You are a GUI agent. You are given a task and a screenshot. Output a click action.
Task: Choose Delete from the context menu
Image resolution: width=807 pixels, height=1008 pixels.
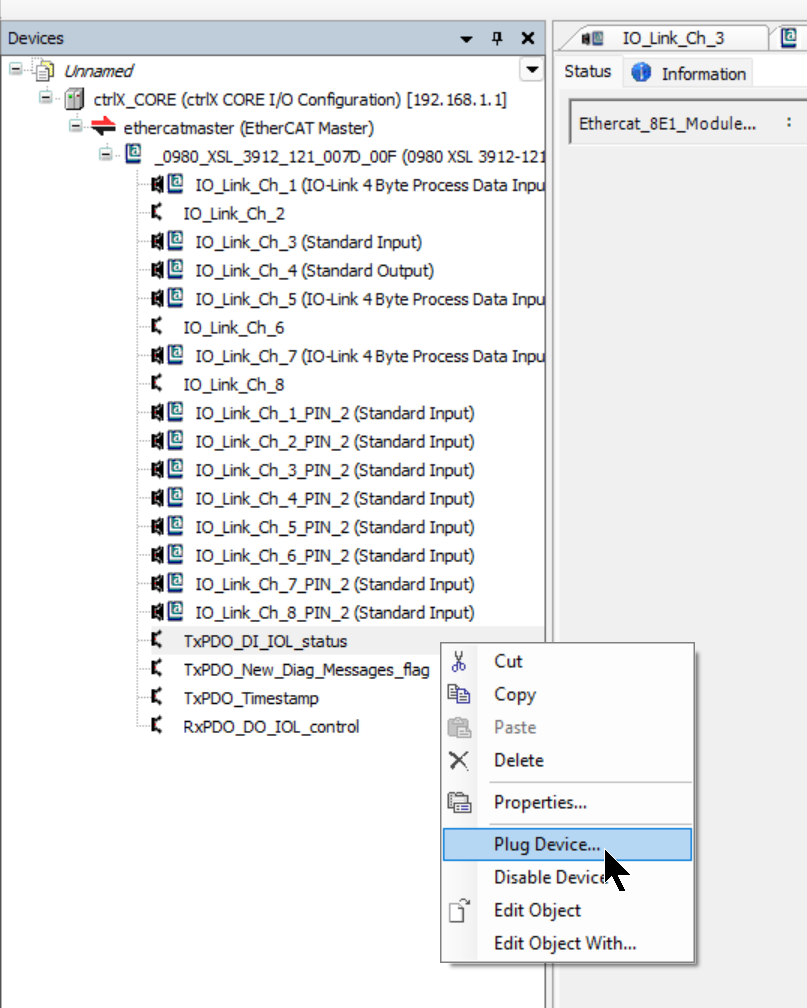tap(567, 760)
